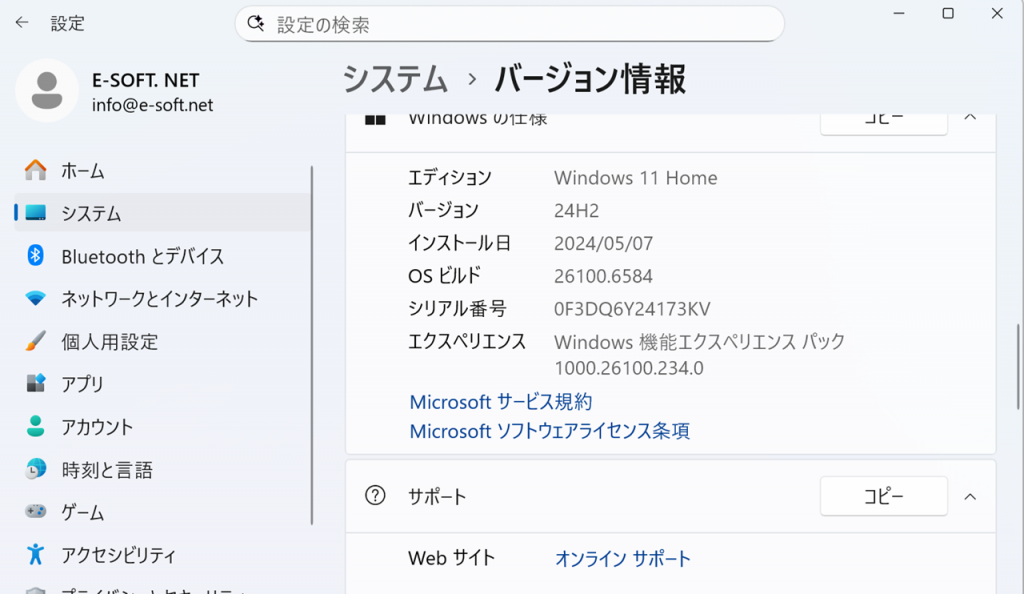The width and height of the screenshot is (1024, 594).
Task: Click the Accessibility figure icon
Action: tap(36, 554)
